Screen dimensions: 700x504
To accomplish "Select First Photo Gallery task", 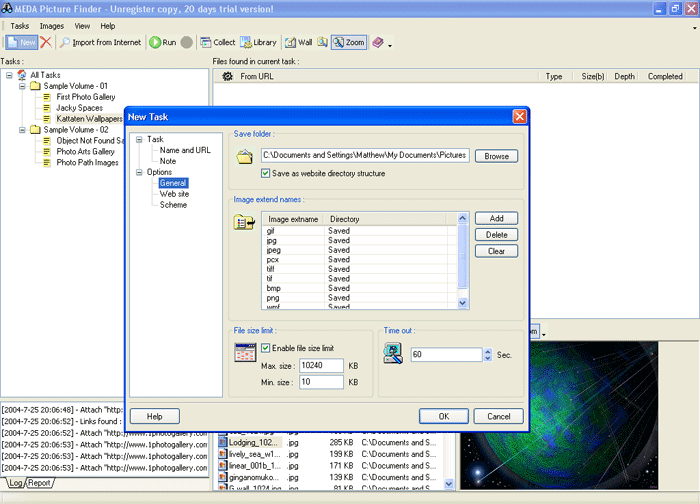I will tap(86, 97).
